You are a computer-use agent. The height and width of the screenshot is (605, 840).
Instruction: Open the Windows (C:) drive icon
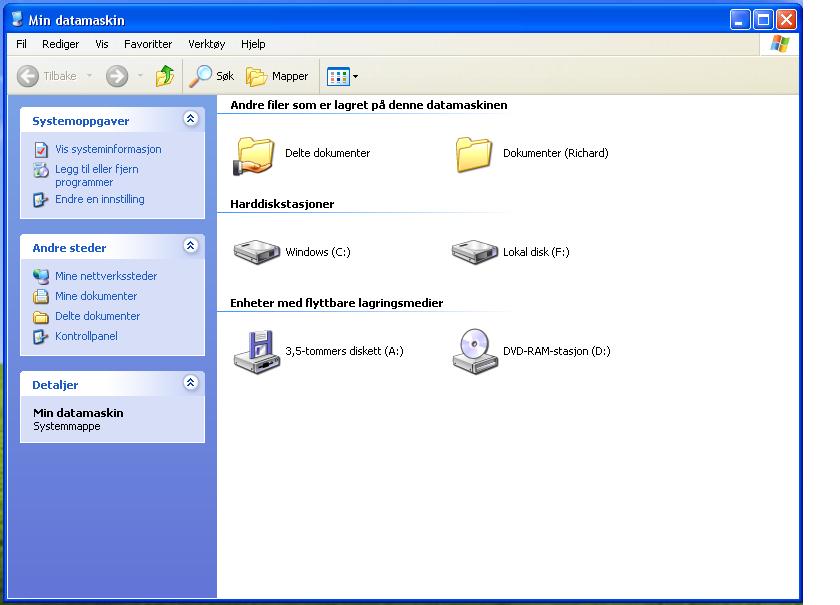(x=257, y=252)
